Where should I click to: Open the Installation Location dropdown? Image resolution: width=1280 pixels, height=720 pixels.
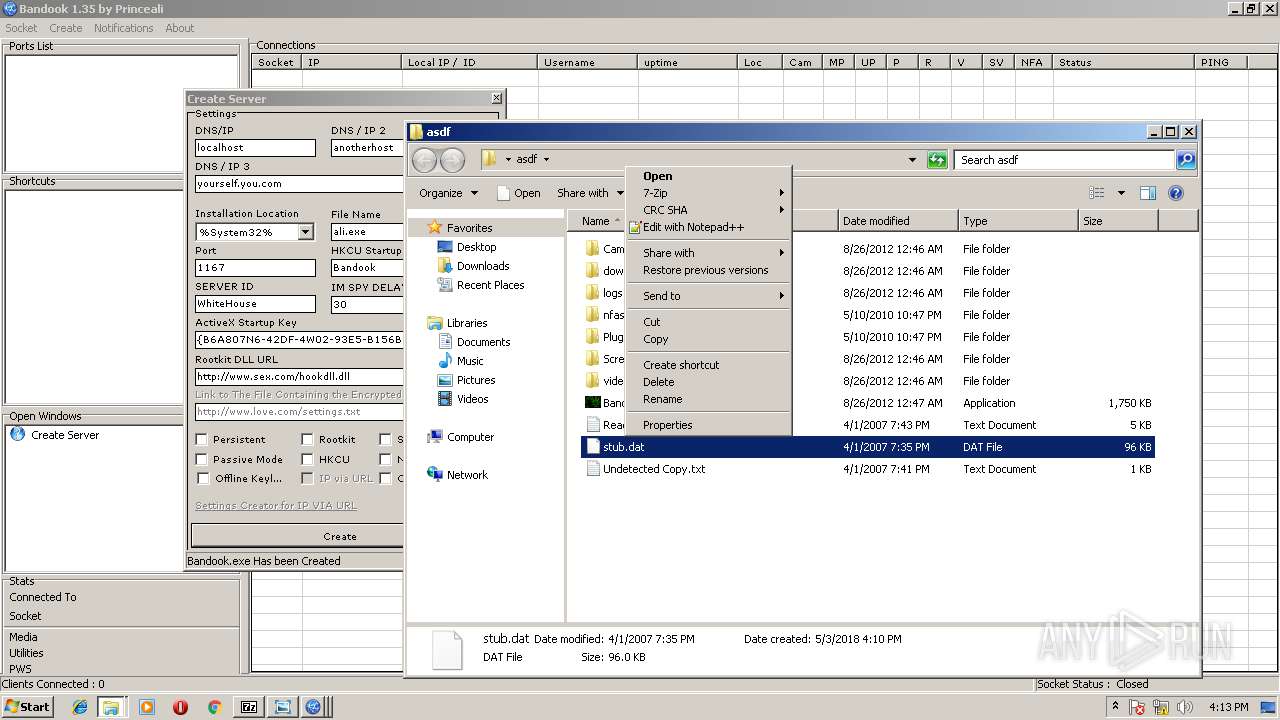point(305,232)
